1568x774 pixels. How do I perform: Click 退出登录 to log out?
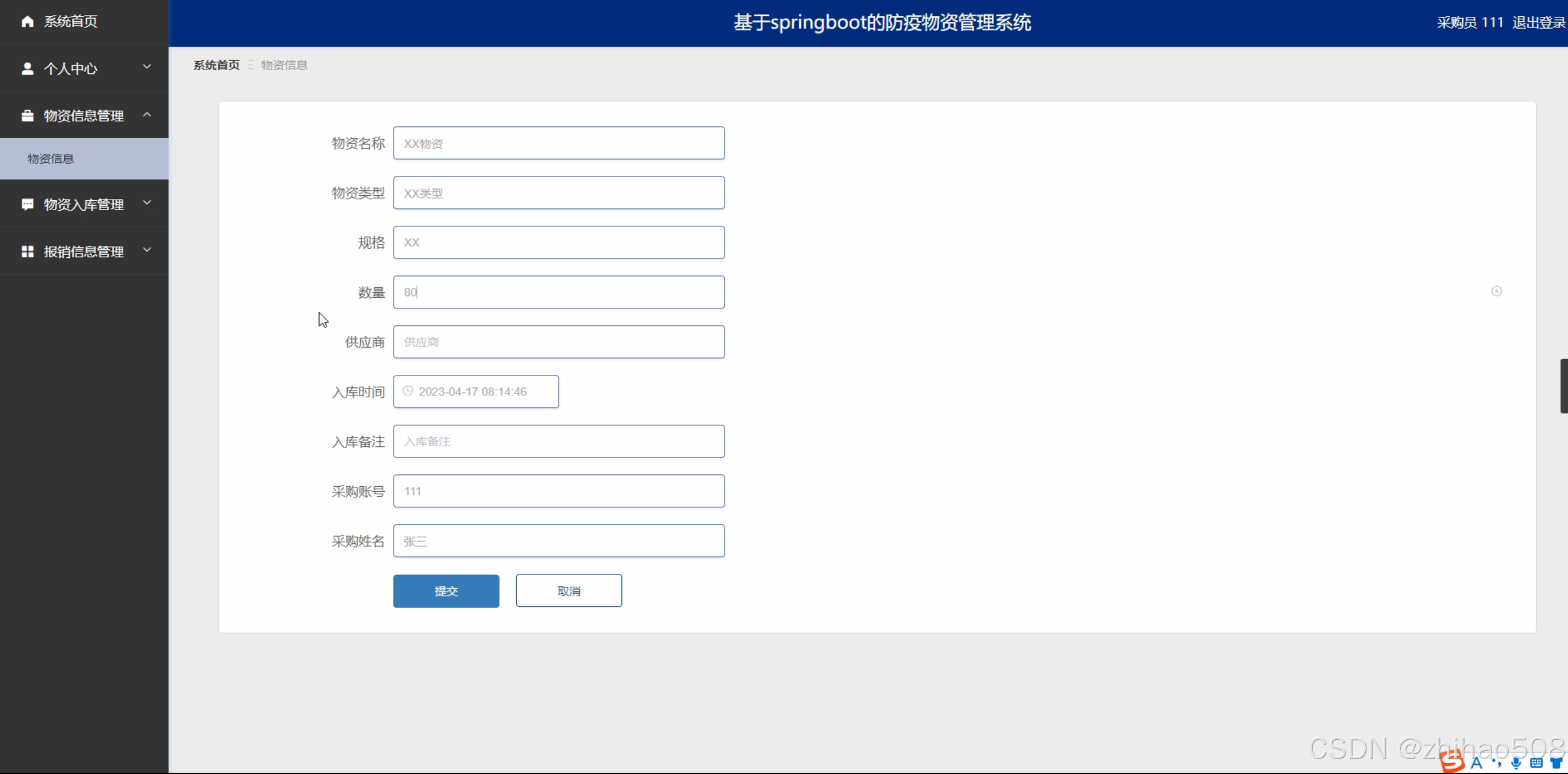(x=1539, y=23)
